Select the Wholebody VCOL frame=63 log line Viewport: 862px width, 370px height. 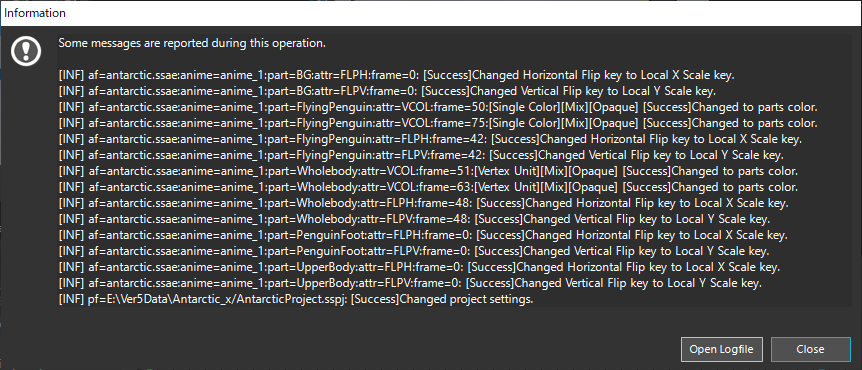(428, 187)
